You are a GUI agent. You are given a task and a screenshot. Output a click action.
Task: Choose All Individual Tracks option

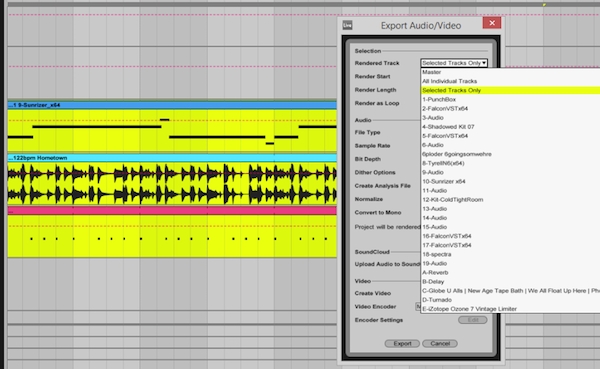[x=510, y=81]
